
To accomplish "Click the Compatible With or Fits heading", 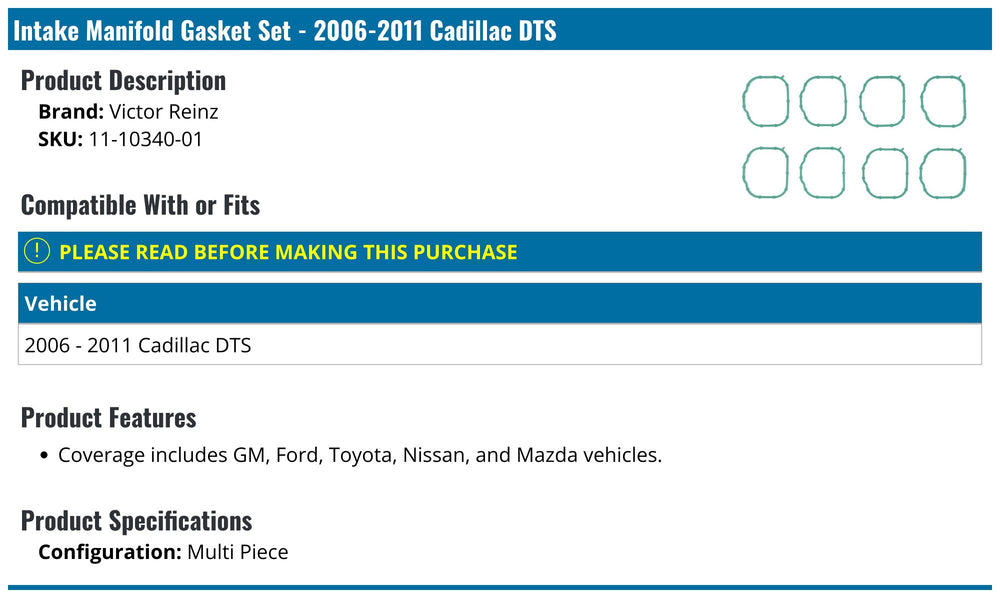I will click(140, 205).
